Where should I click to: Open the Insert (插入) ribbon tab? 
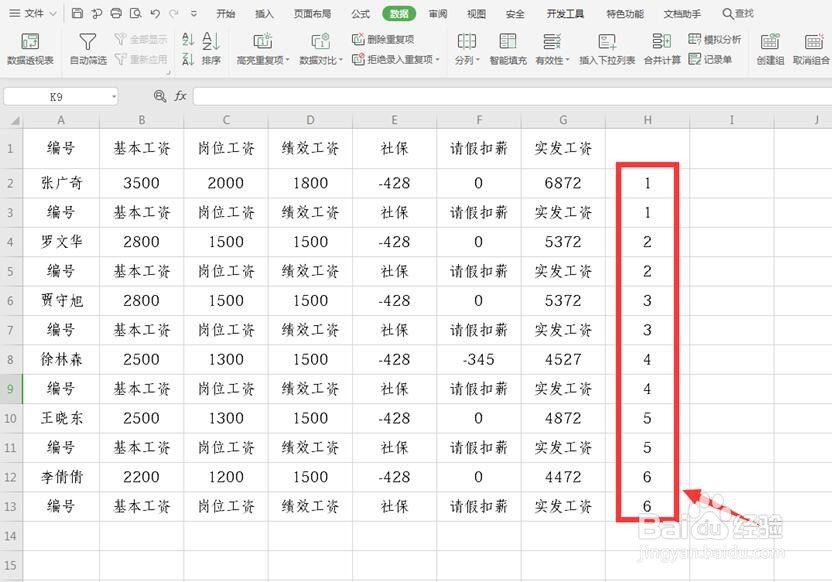pyautogui.click(x=264, y=14)
